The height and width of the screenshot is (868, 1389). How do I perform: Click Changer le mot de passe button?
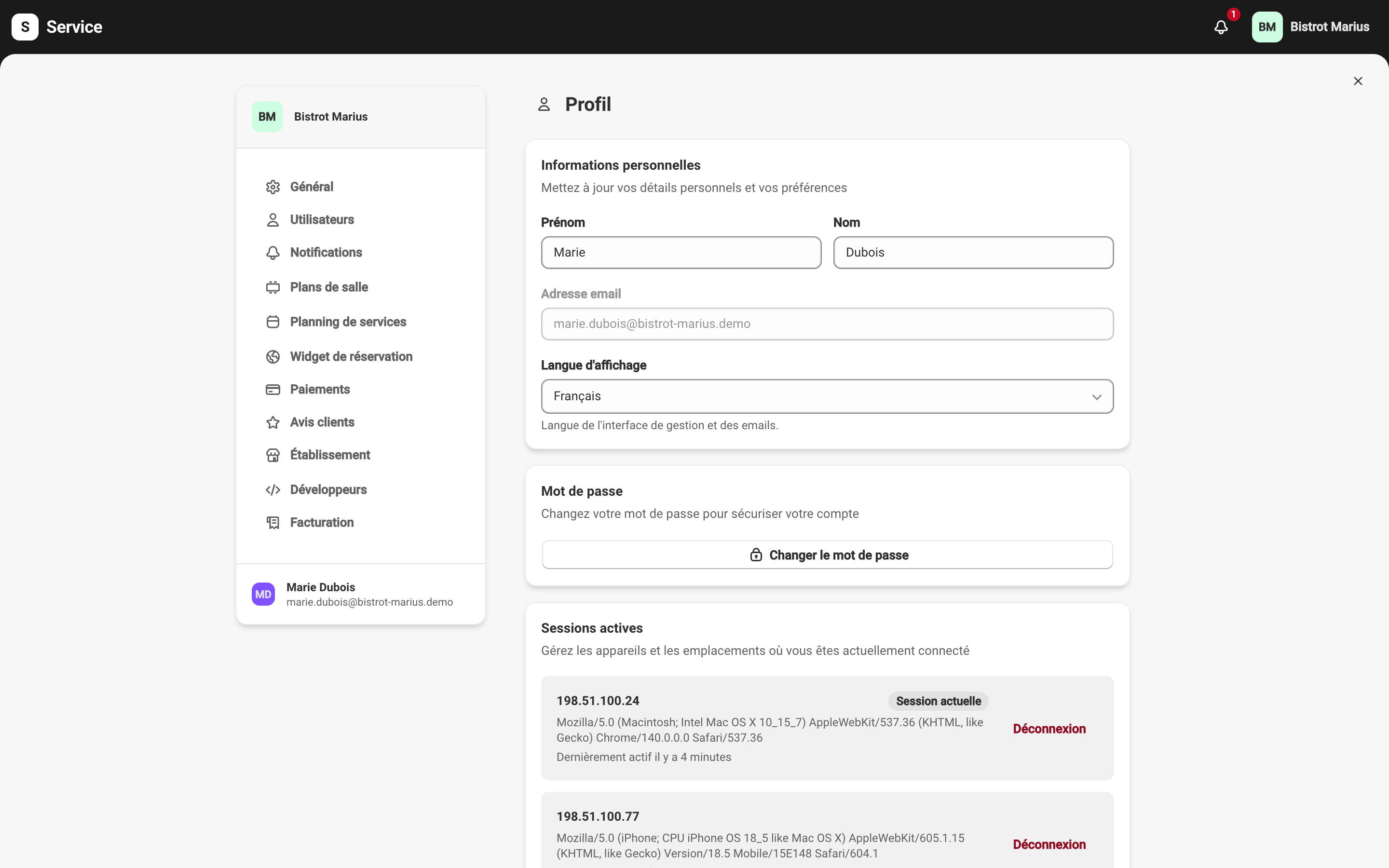click(x=827, y=555)
